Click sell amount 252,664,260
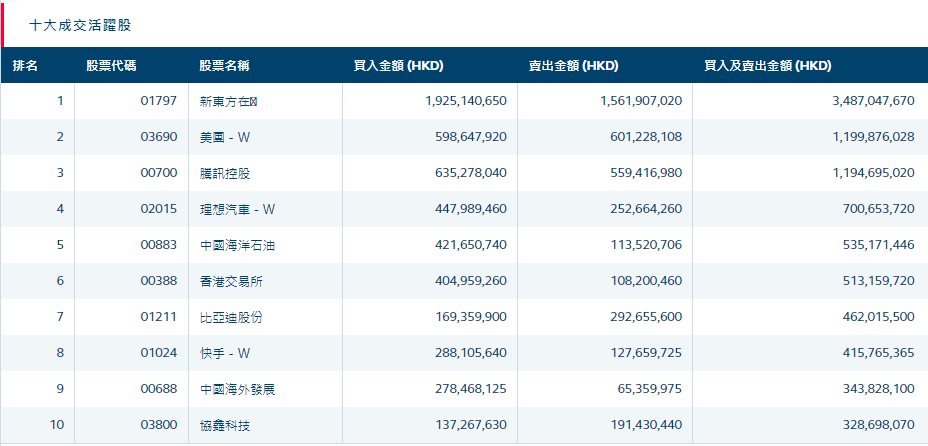 tap(646, 209)
